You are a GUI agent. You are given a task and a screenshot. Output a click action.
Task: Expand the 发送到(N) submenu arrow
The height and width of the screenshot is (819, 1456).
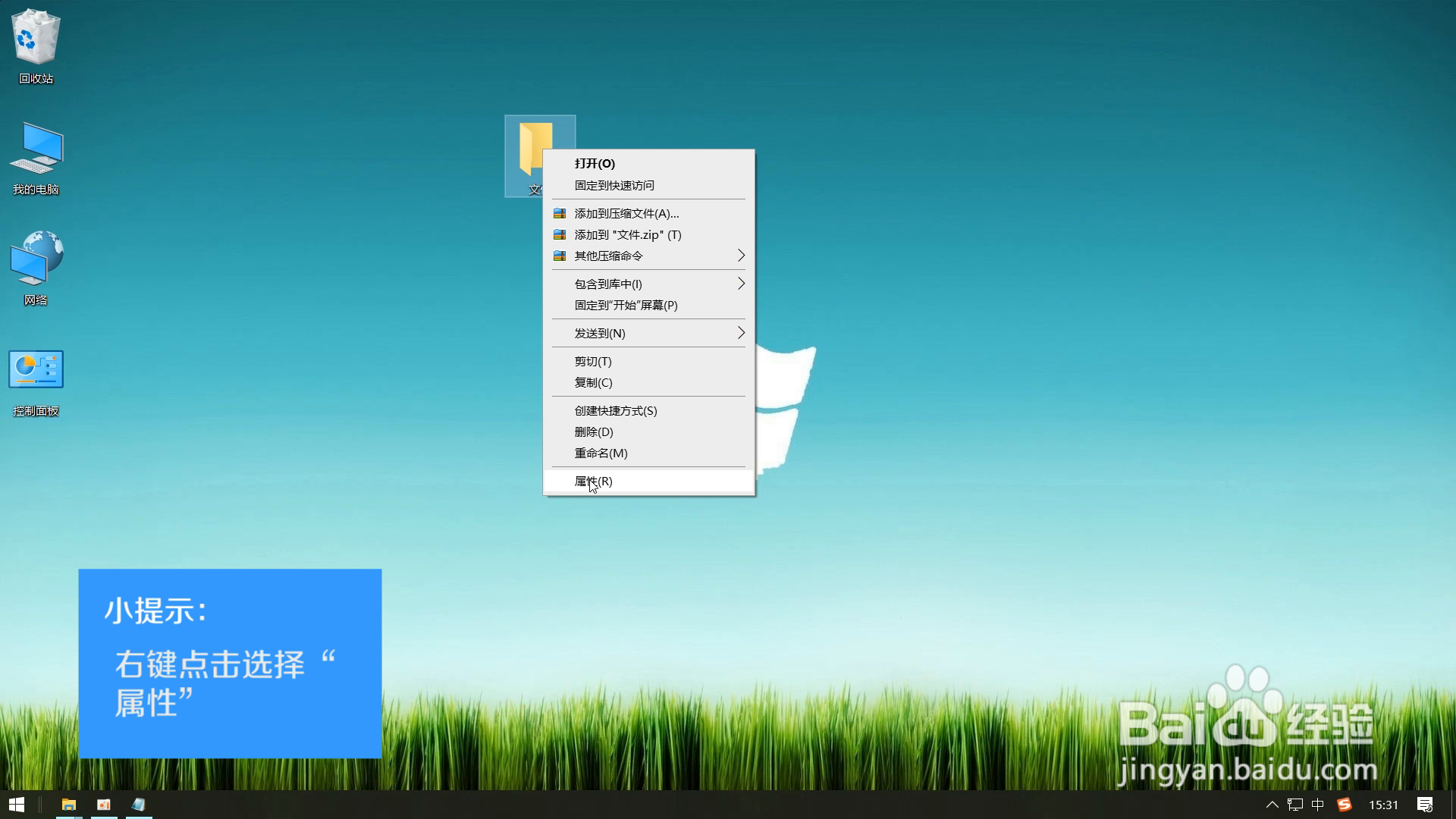741,333
